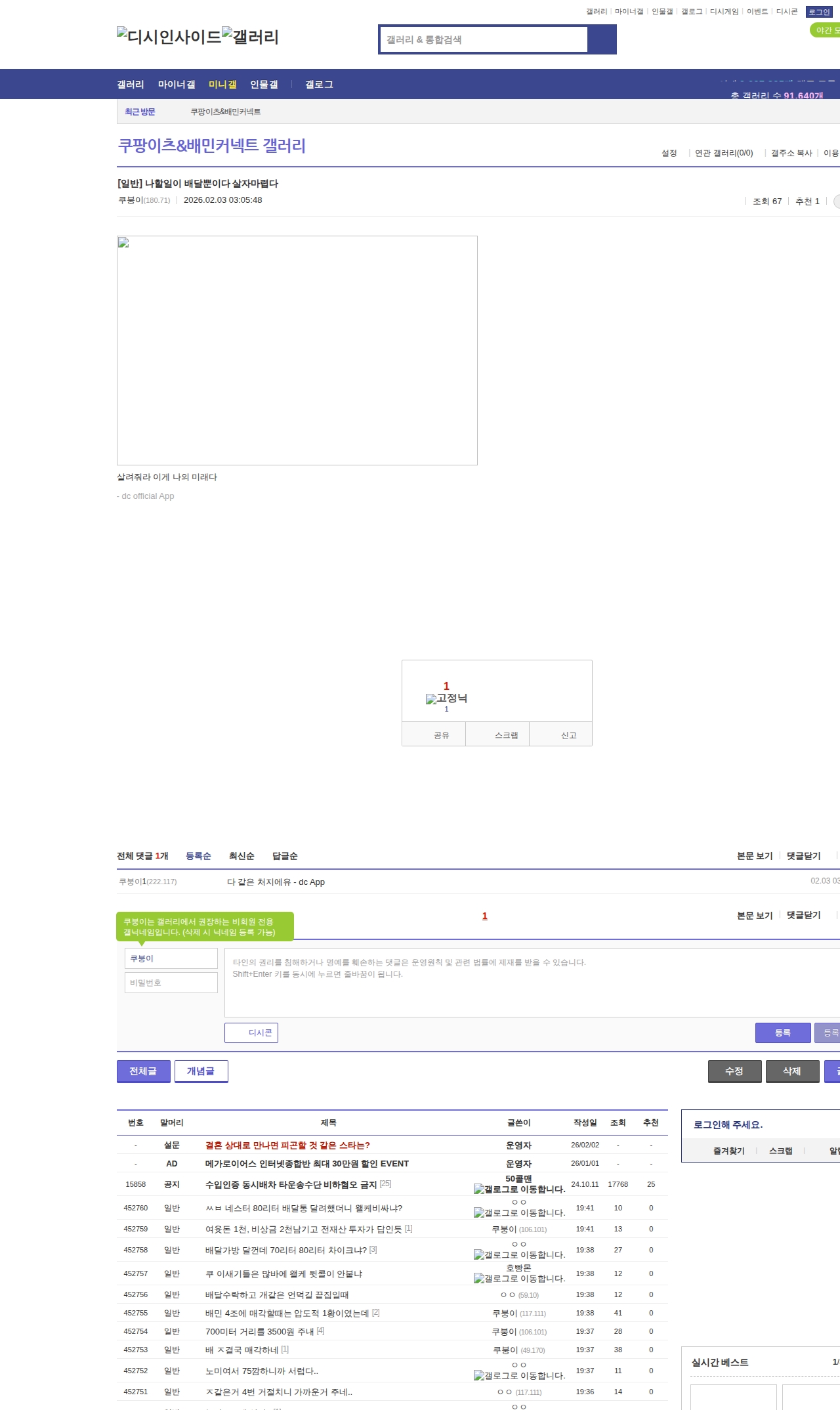Open the 디시인사이드 logo image
Screen dimensions: 840x1410
[x=169, y=37]
